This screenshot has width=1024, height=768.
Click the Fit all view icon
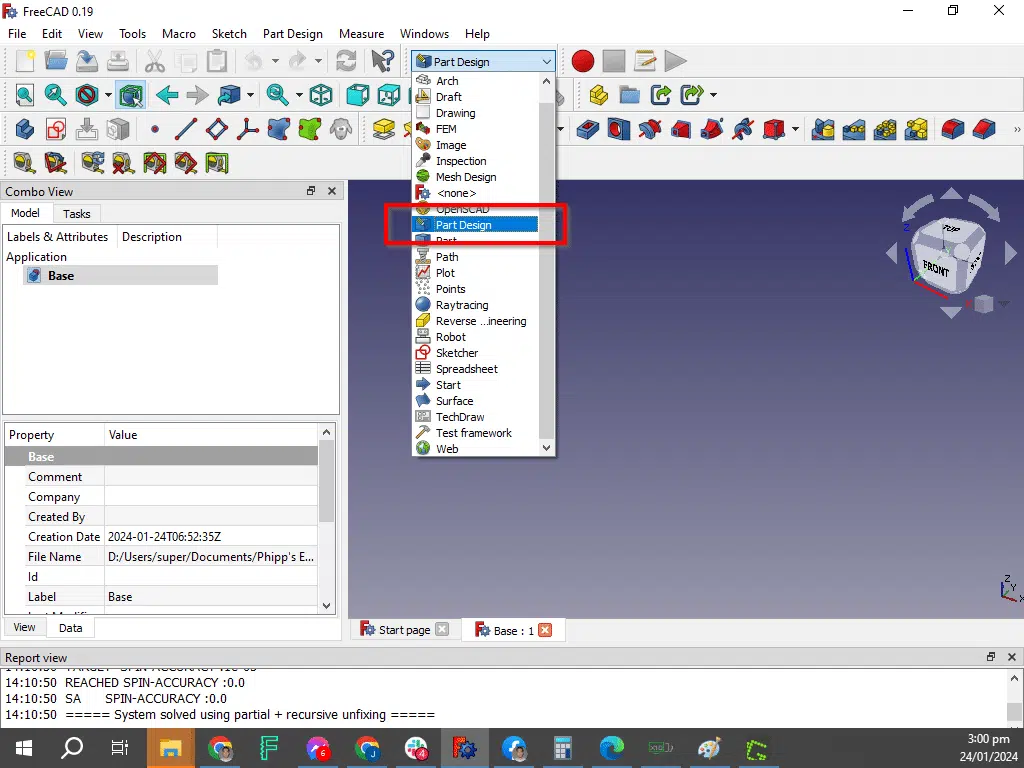click(x=25, y=95)
